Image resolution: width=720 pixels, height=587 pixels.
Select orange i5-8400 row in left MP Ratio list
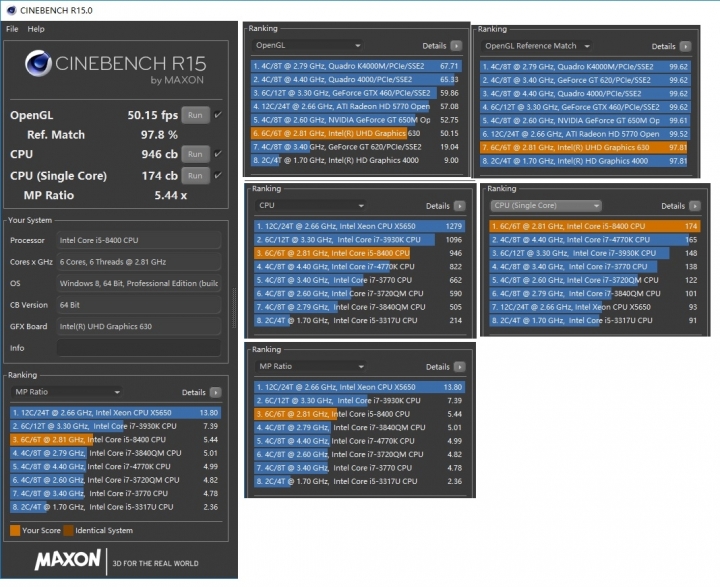coord(115,440)
